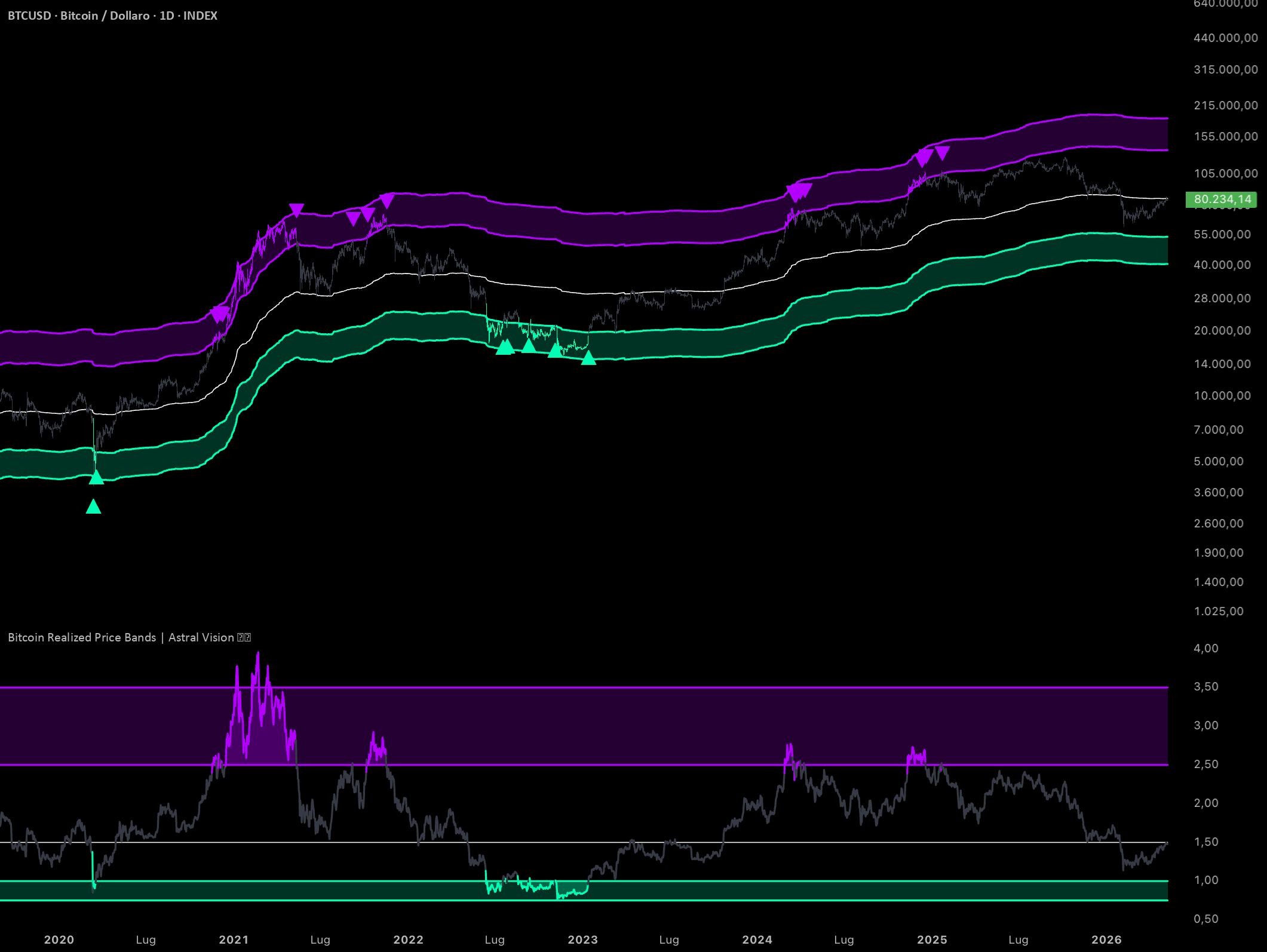Select the 14.000,00 price level label
The height and width of the screenshot is (952, 1267).
[1222, 364]
